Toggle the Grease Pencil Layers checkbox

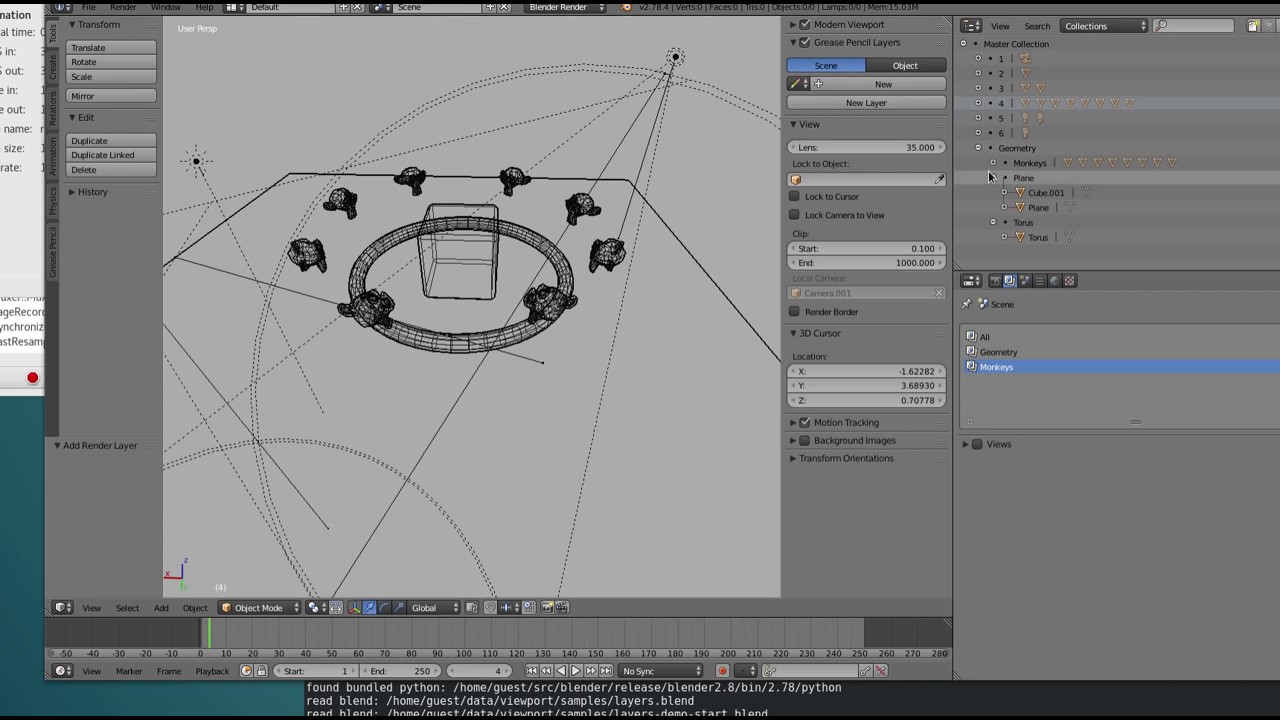(805, 43)
